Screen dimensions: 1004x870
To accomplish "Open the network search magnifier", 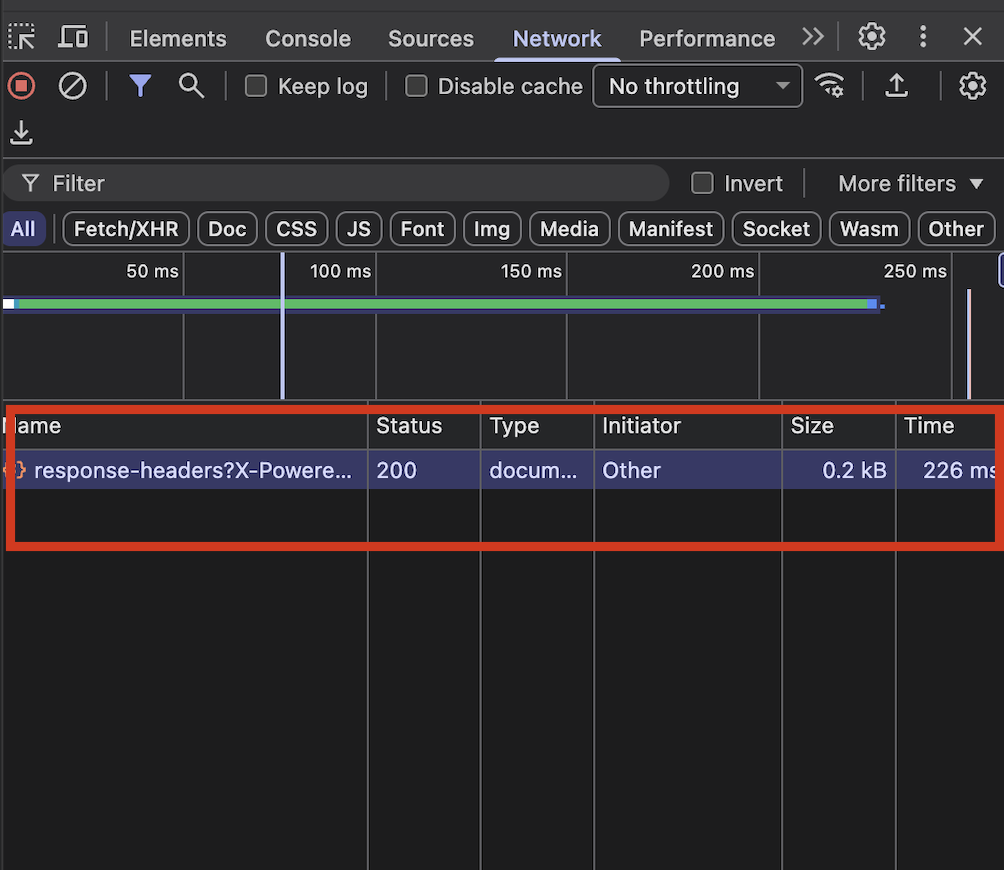I will 191,86.
